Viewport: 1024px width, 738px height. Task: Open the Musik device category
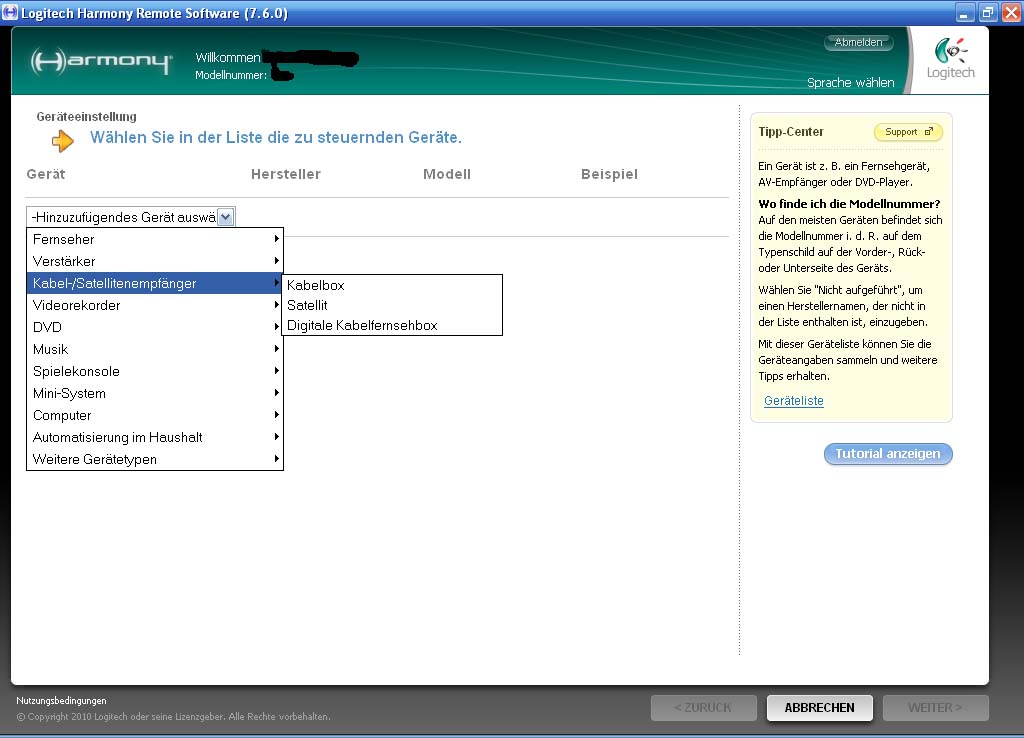pyautogui.click(x=155, y=349)
